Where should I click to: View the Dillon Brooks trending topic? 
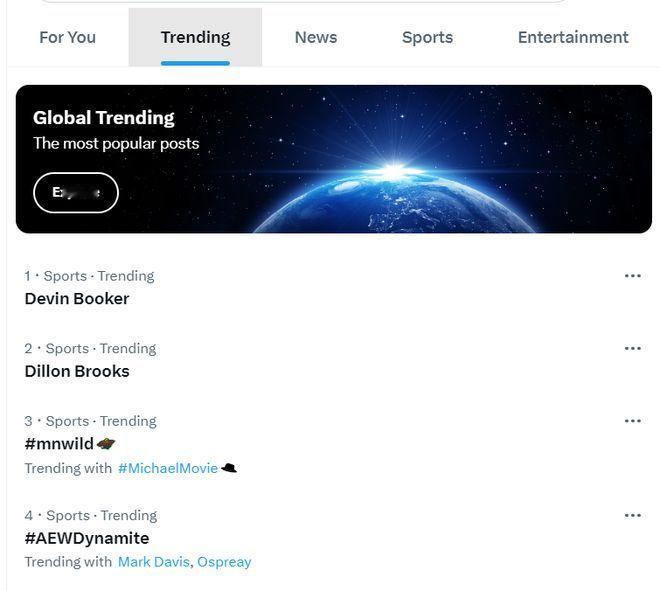tap(77, 371)
